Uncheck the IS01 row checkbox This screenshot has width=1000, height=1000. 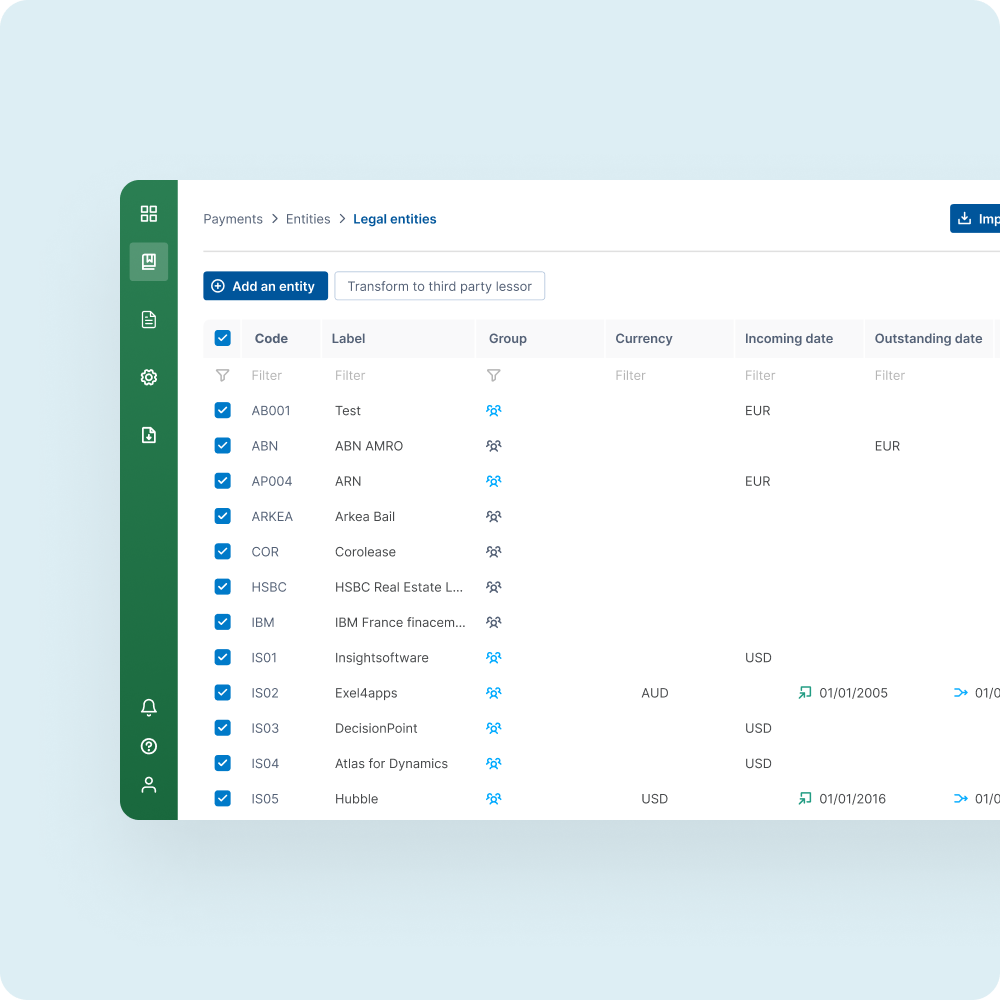point(223,657)
